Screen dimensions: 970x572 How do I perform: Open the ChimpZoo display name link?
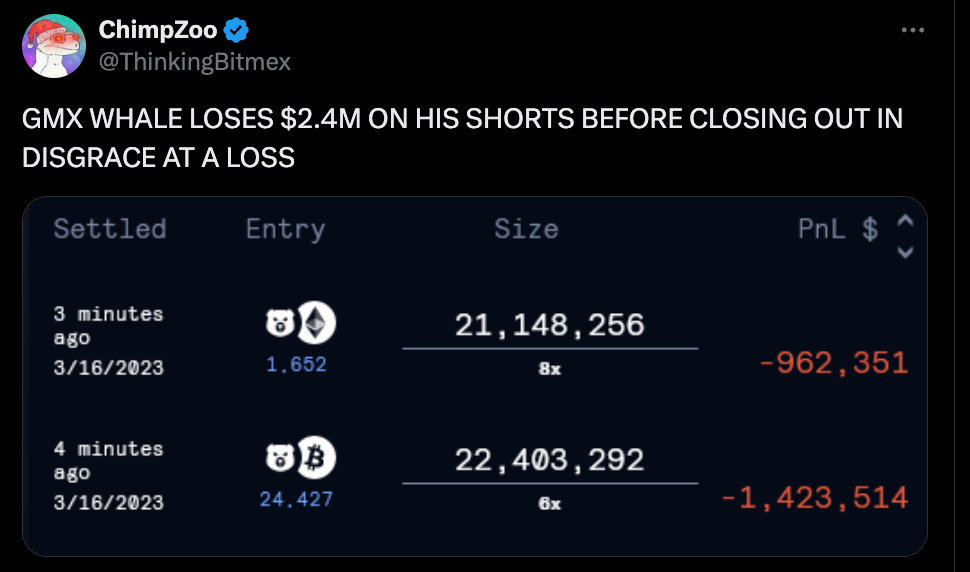158,30
